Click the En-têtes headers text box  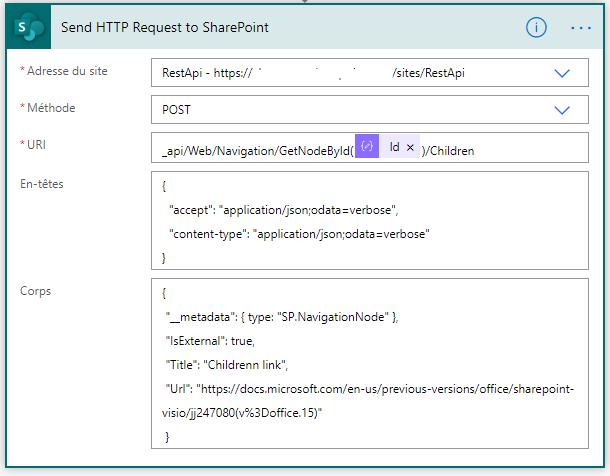point(370,220)
